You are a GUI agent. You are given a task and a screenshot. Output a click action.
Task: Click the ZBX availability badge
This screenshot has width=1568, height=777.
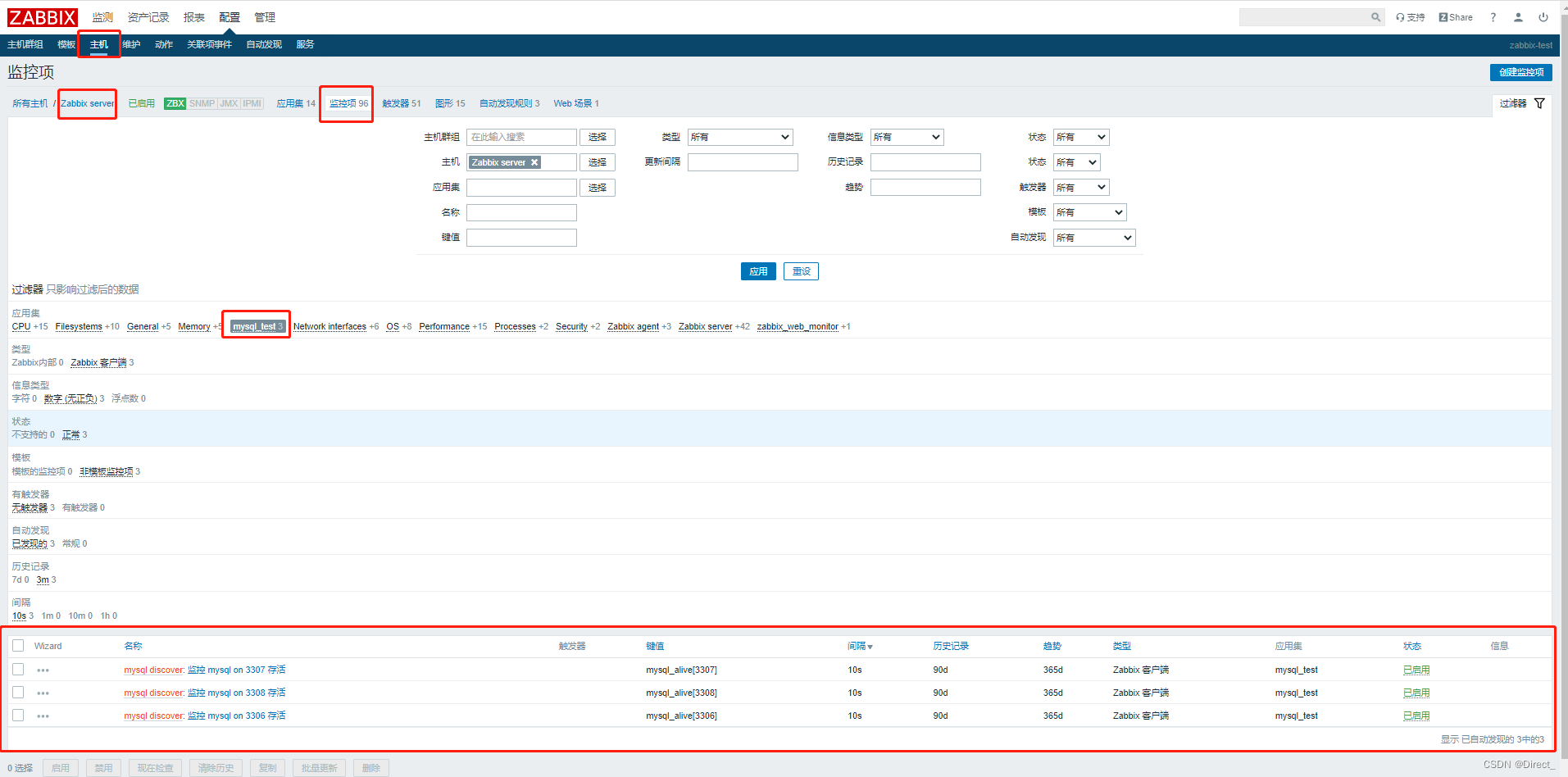coord(175,103)
